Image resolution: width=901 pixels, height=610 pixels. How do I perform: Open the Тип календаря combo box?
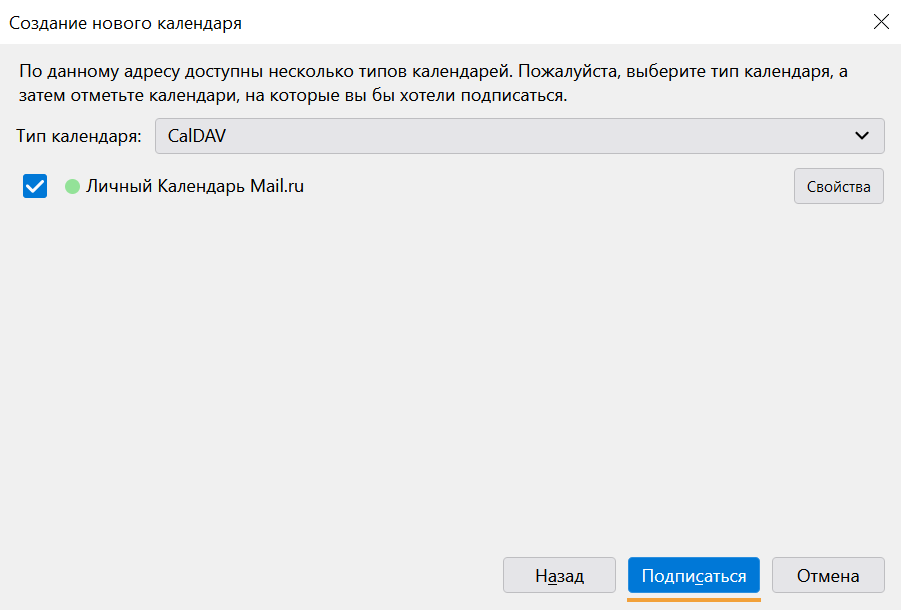pos(519,136)
